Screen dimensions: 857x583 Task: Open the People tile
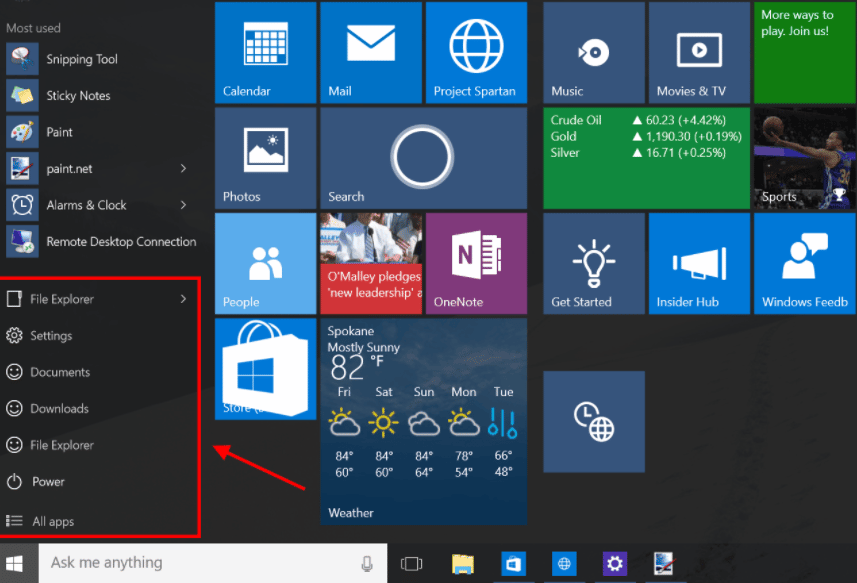point(266,263)
